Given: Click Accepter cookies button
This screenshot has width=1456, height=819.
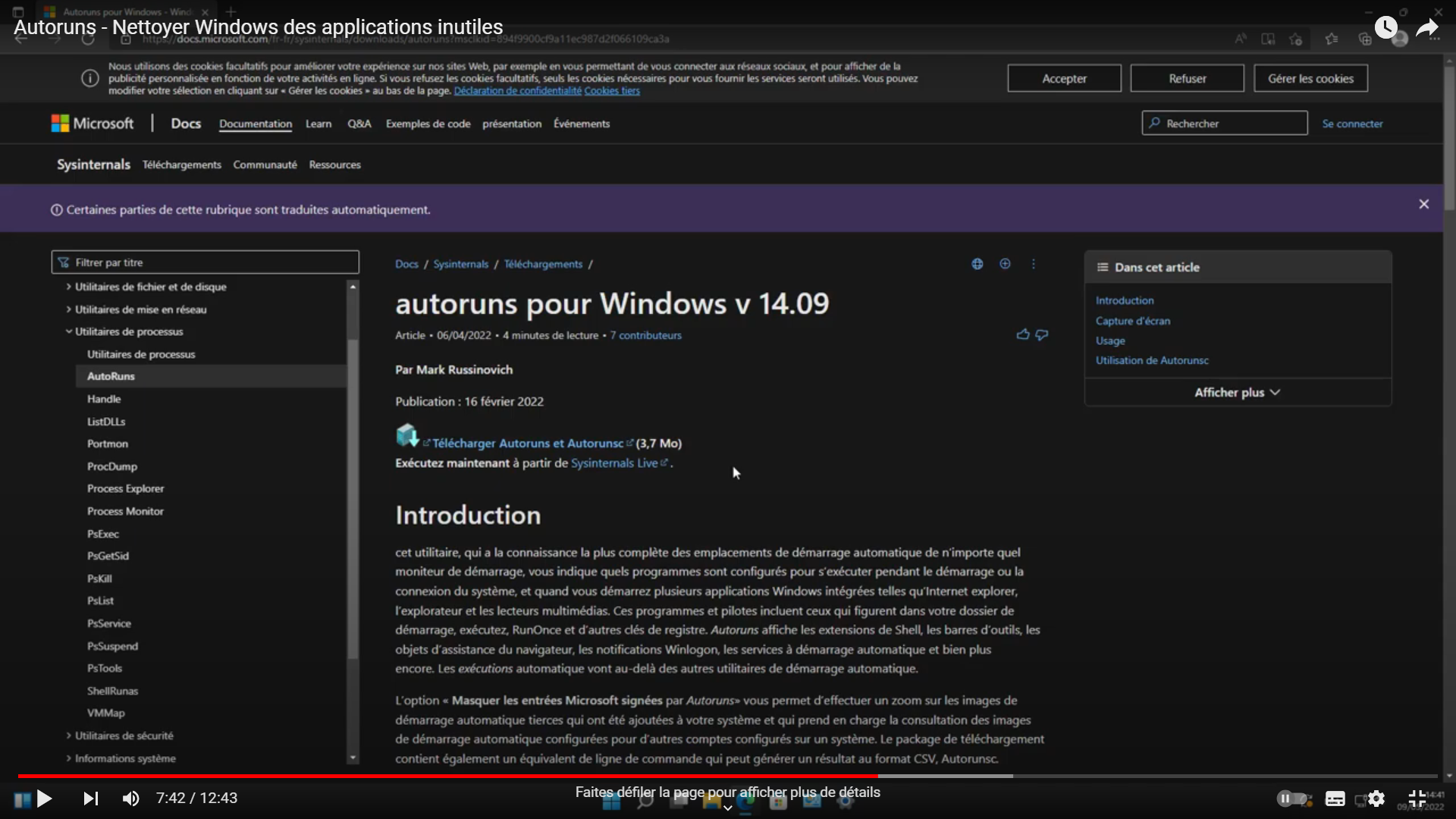Looking at the screenshot, I should coord(1063,78).
